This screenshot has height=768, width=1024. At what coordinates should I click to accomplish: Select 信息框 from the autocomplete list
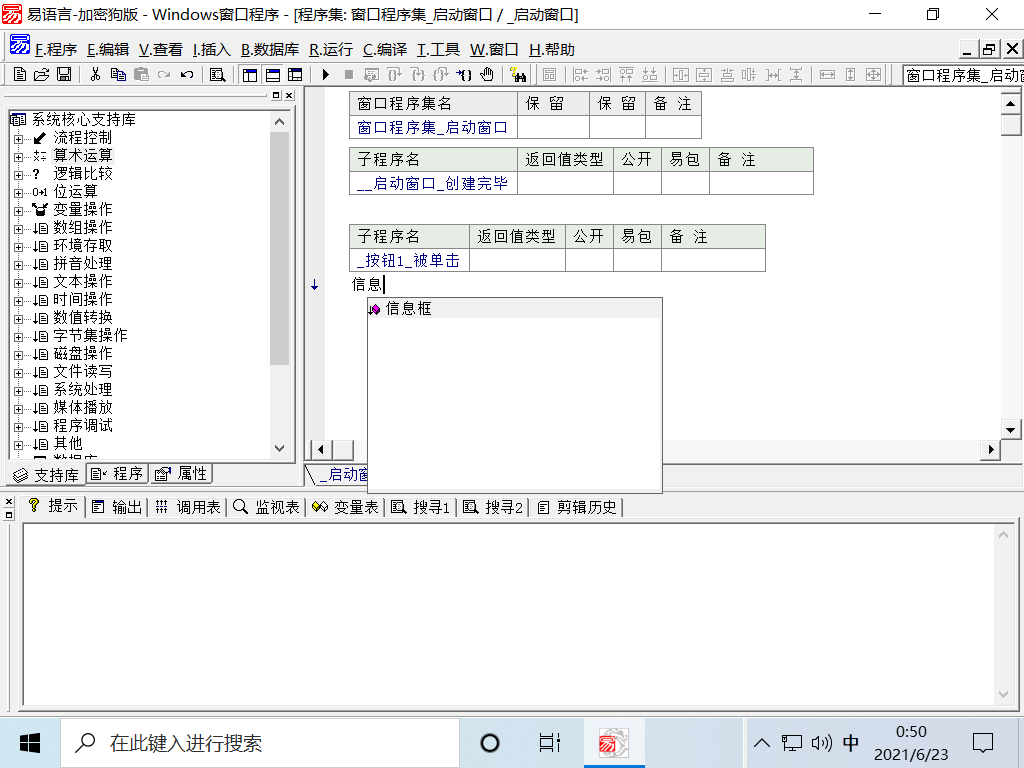pos(515,308)
